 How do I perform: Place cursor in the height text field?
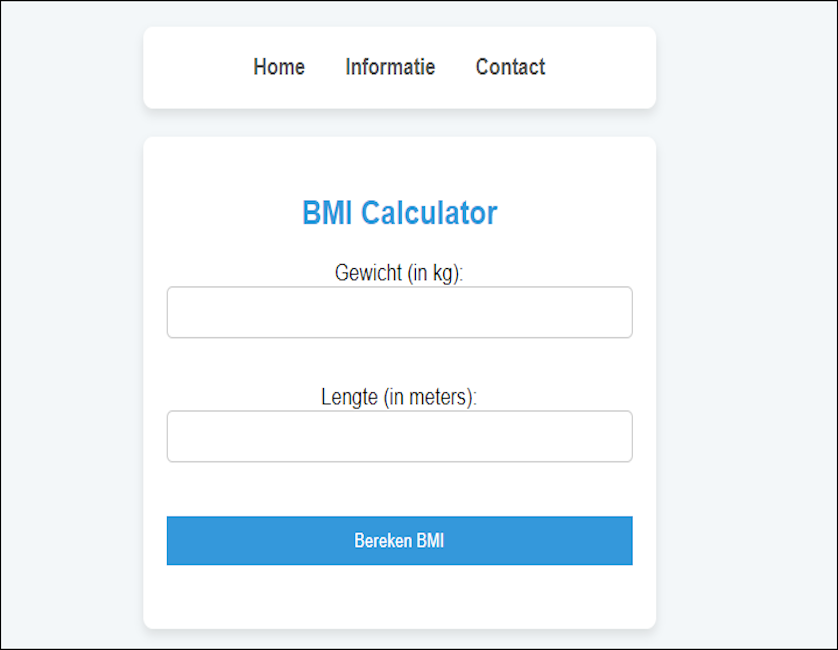click(399, 436)
